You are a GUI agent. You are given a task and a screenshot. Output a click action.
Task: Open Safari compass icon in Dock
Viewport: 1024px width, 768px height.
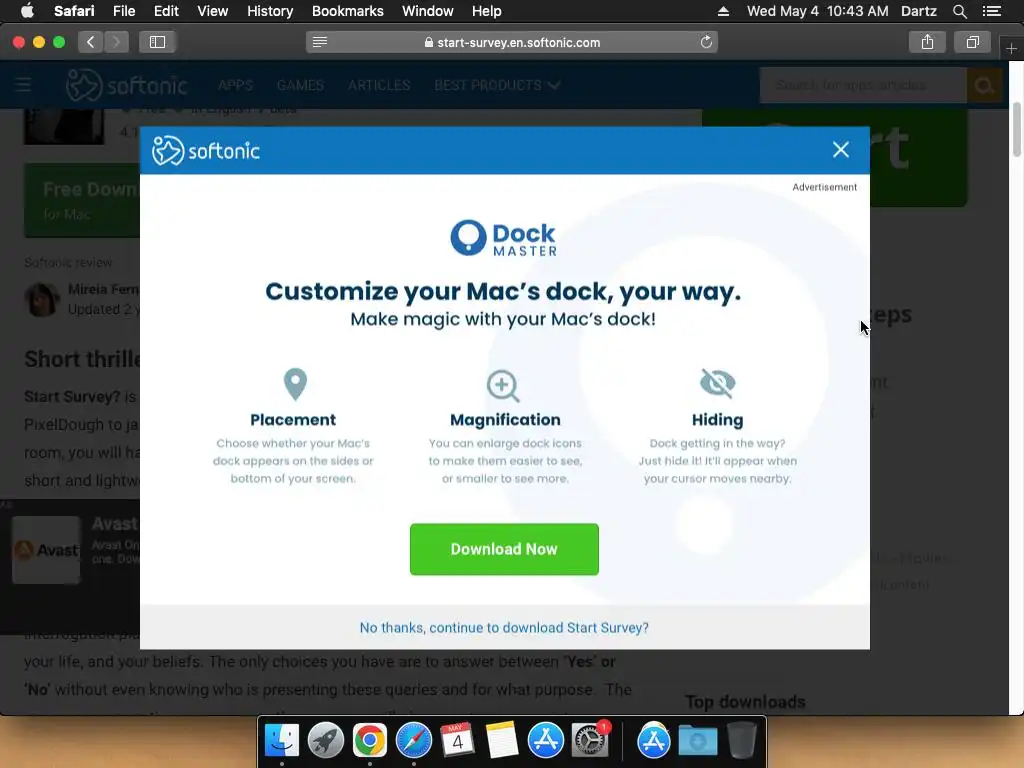(414, 741)
